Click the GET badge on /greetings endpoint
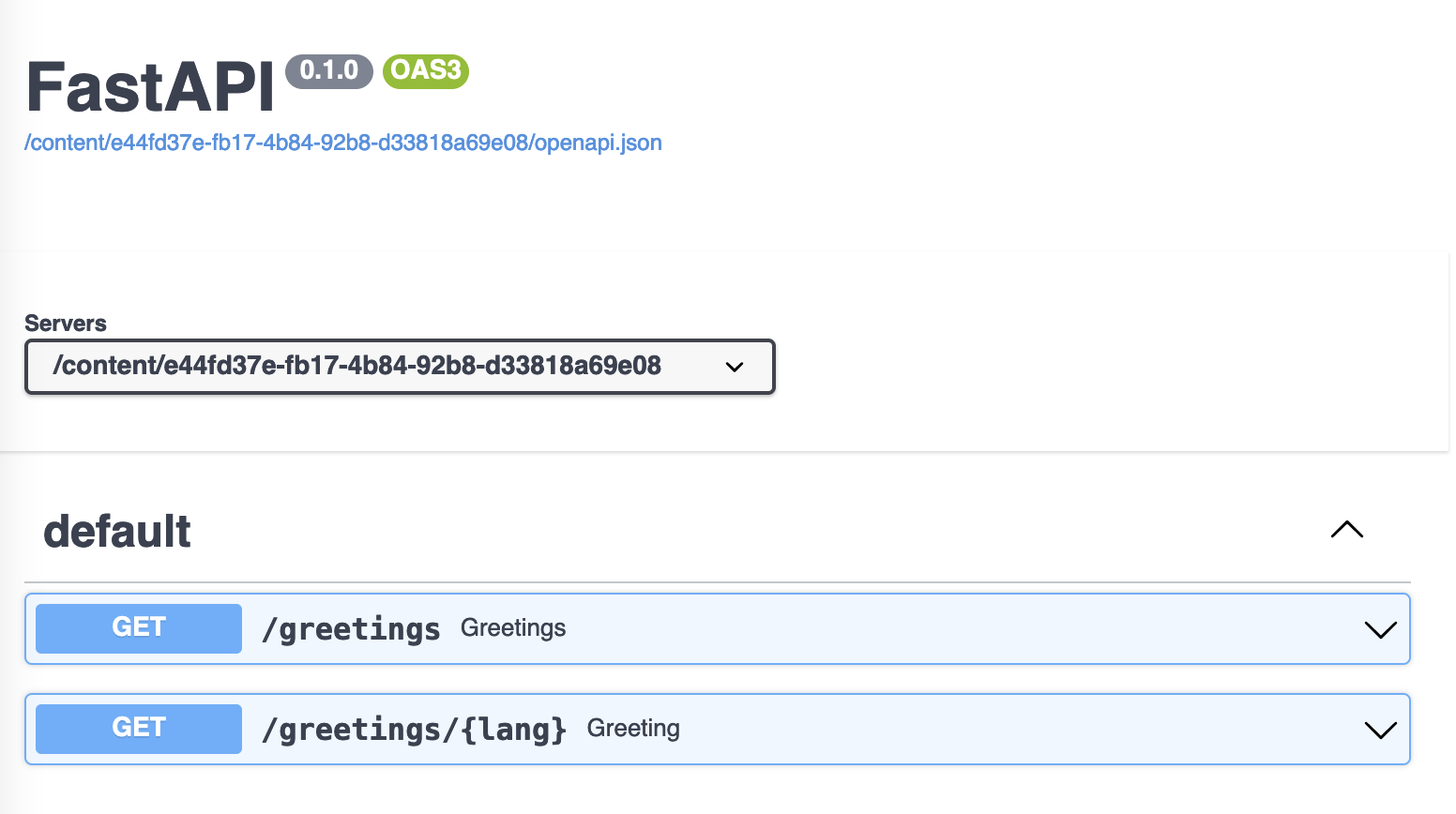The width and height of the screenshot is (1456, 814). [x=137, y=627]
